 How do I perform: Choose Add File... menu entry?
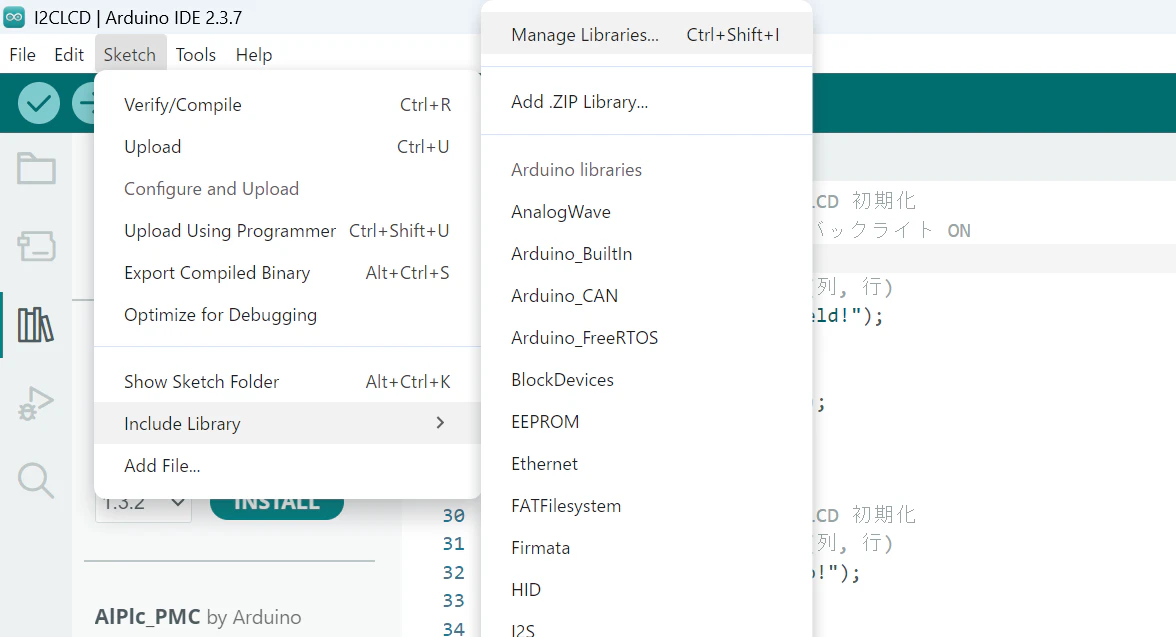point(287,466)
